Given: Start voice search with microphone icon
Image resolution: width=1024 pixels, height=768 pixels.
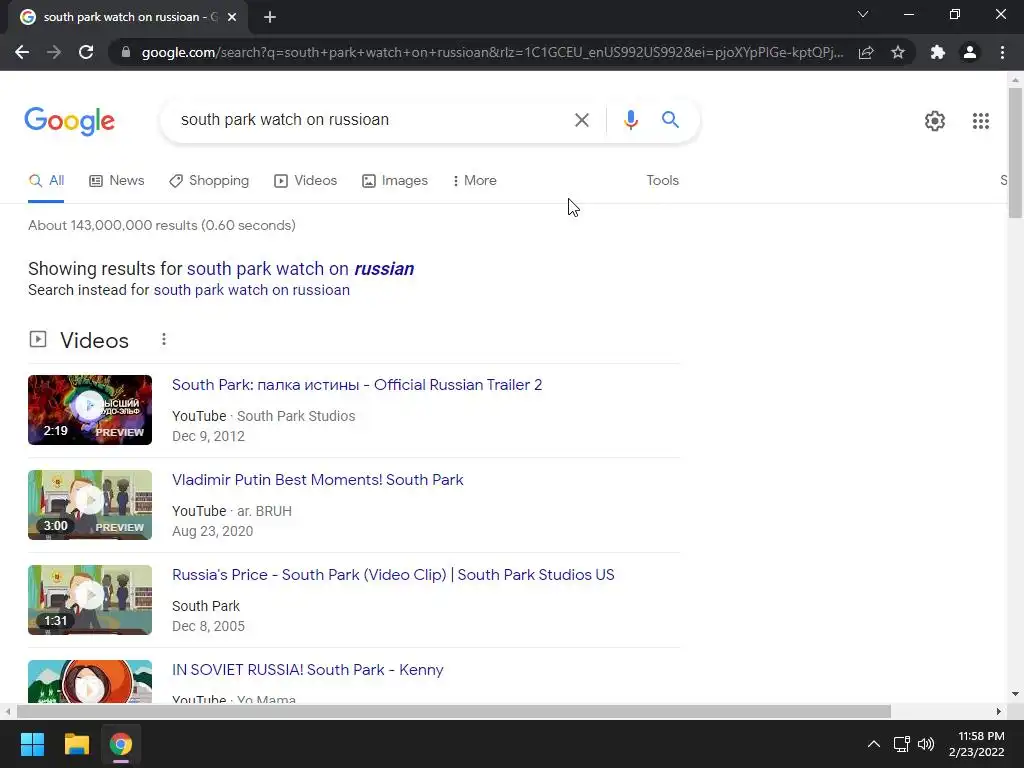Looking at the screenshot, I should [630, 120].
